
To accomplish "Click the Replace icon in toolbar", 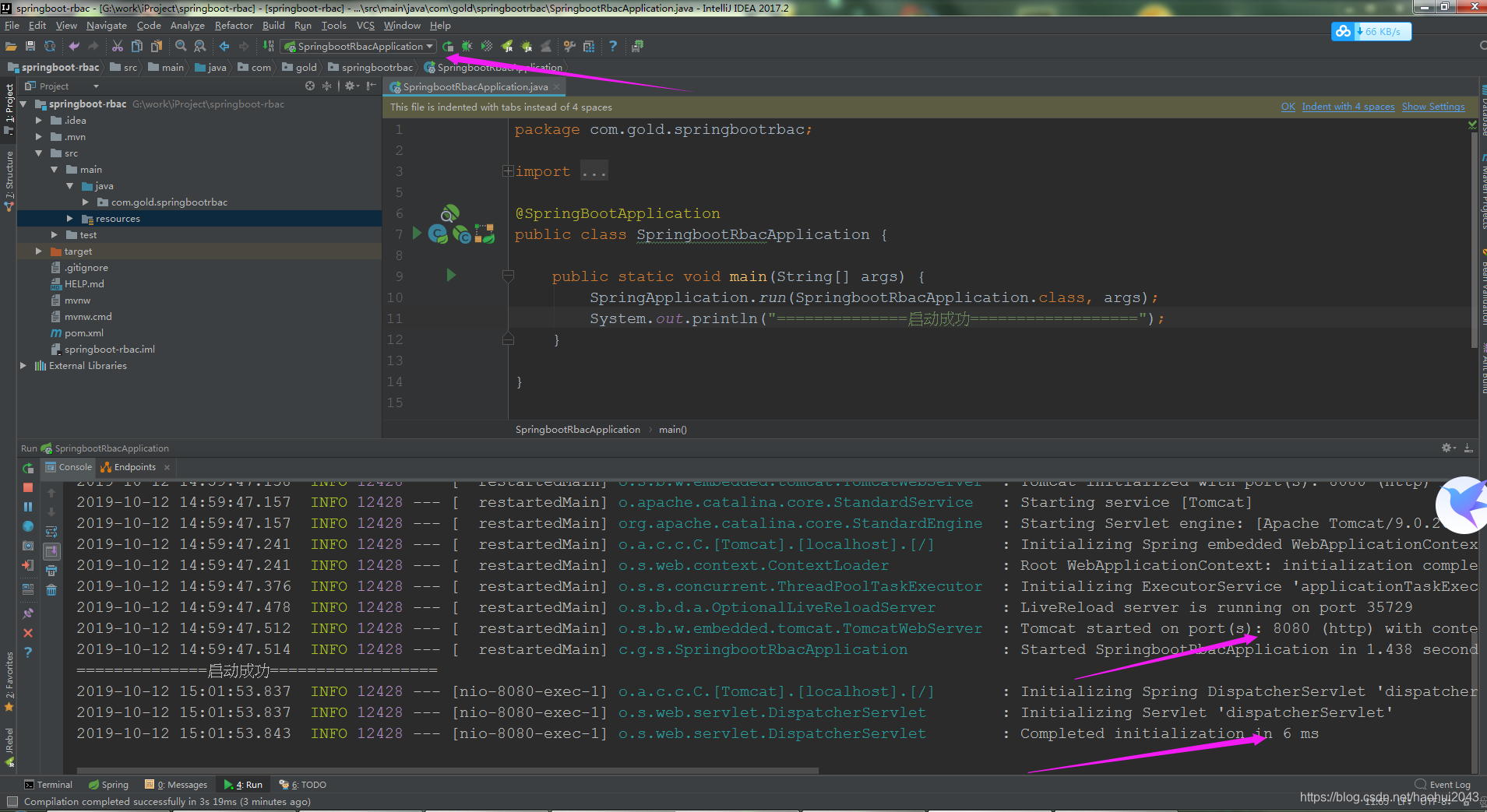I will pos(200,47).
